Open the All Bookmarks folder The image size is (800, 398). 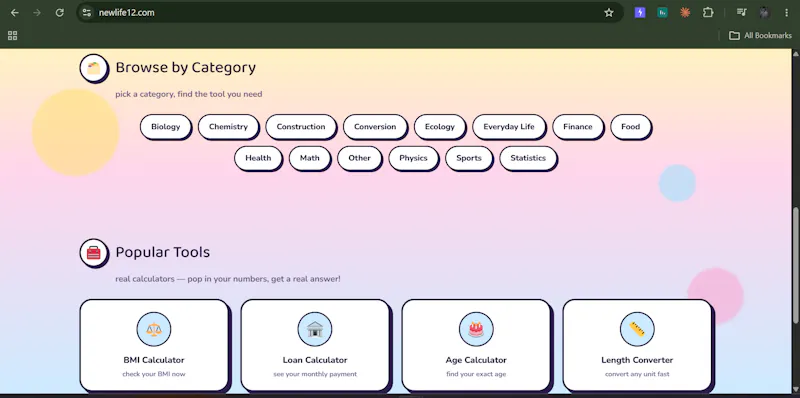(760, 36)
